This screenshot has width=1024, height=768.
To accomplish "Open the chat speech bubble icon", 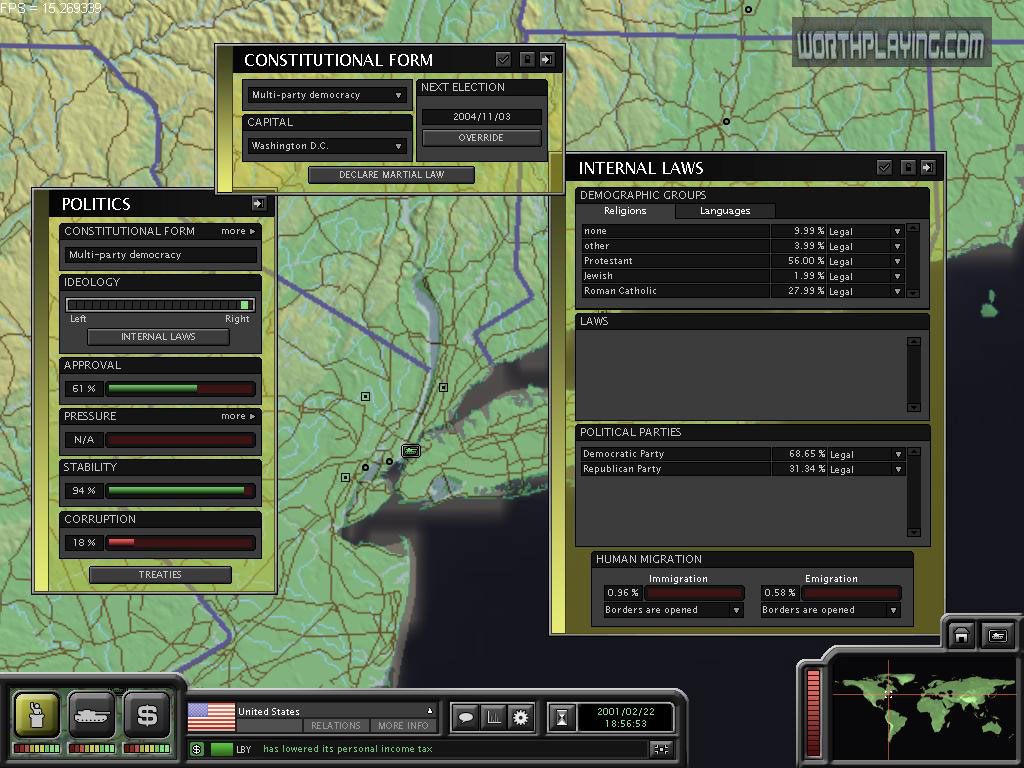I will coord(465,717).
